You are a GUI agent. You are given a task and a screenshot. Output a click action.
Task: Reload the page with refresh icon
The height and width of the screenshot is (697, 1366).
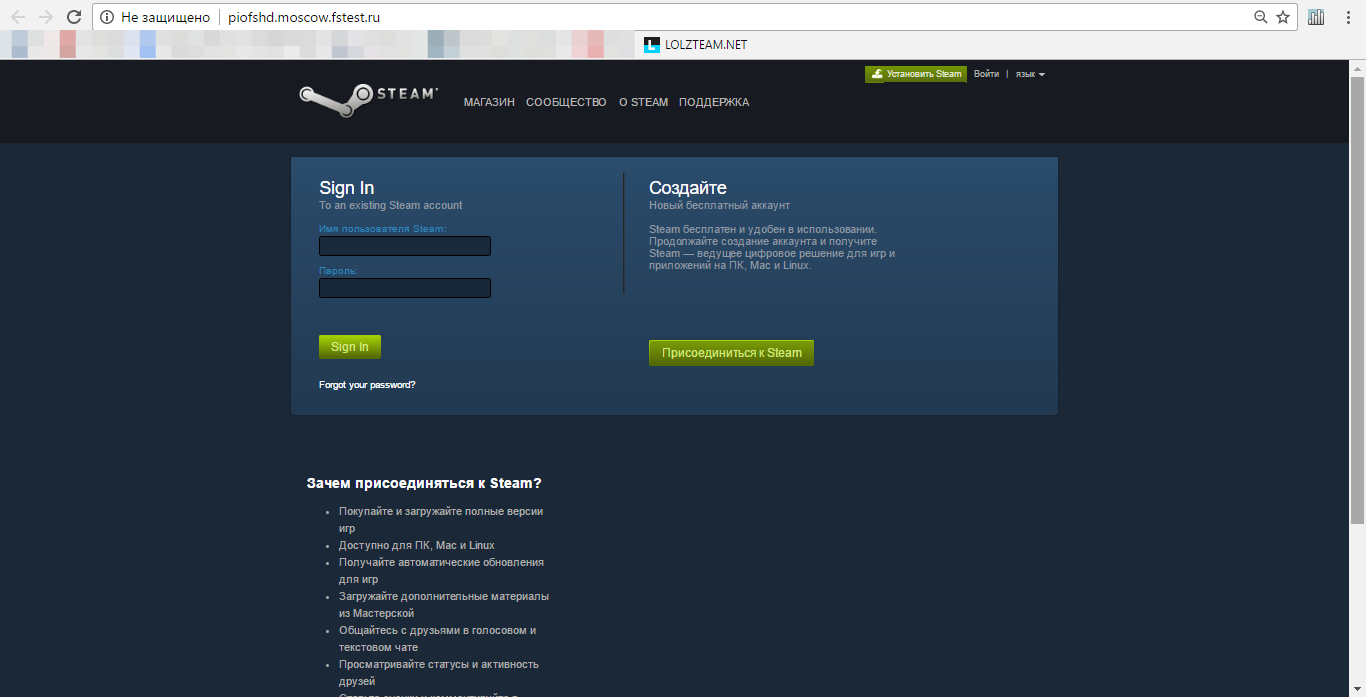point(74,17)
